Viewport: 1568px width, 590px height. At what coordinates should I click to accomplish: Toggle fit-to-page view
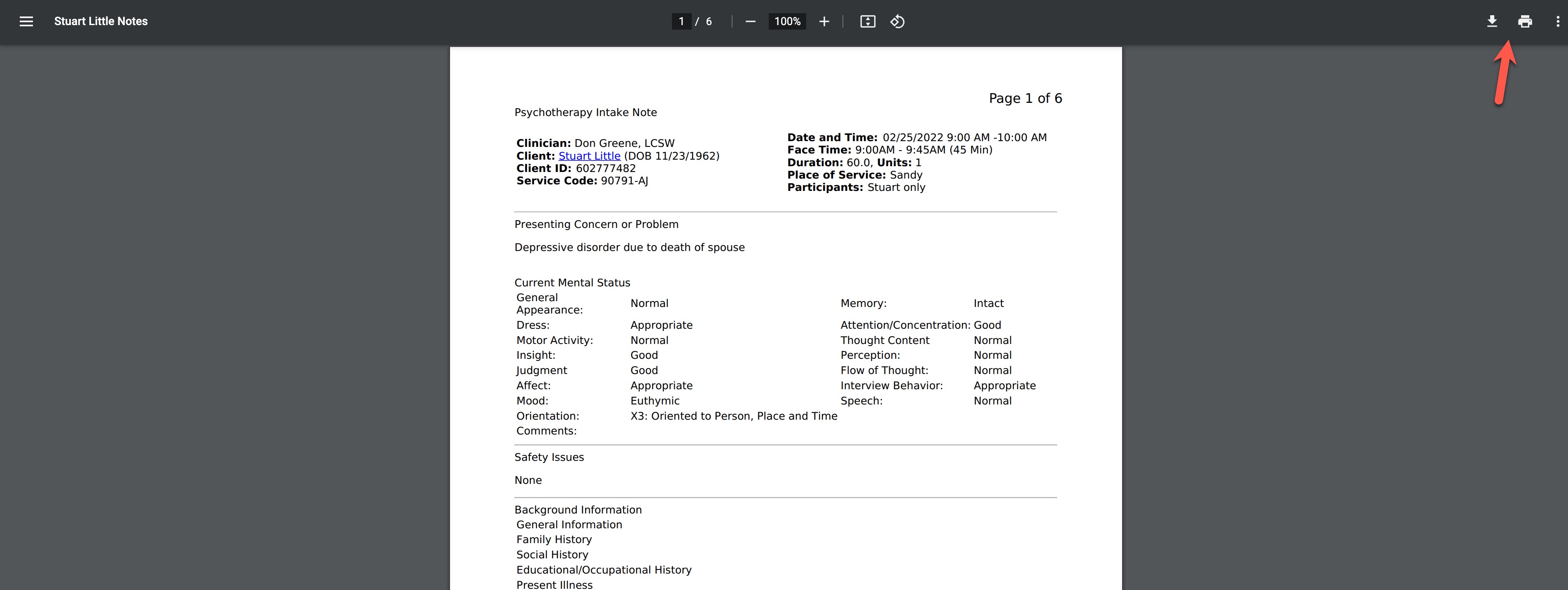tap(868, 21)
